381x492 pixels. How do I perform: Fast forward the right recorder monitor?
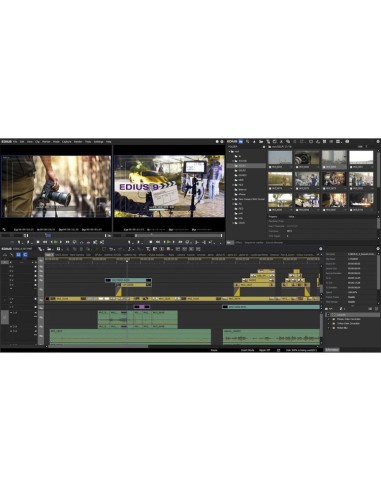coord(180,242)
